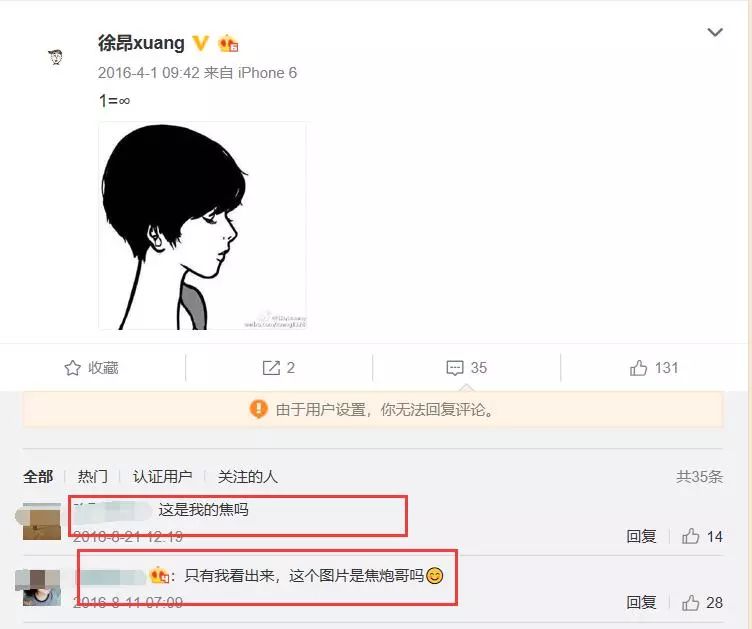The height and width of the screenshot is (629, 752).
Task: Switch to the 热门 comments tab
Action: point(93,477)
